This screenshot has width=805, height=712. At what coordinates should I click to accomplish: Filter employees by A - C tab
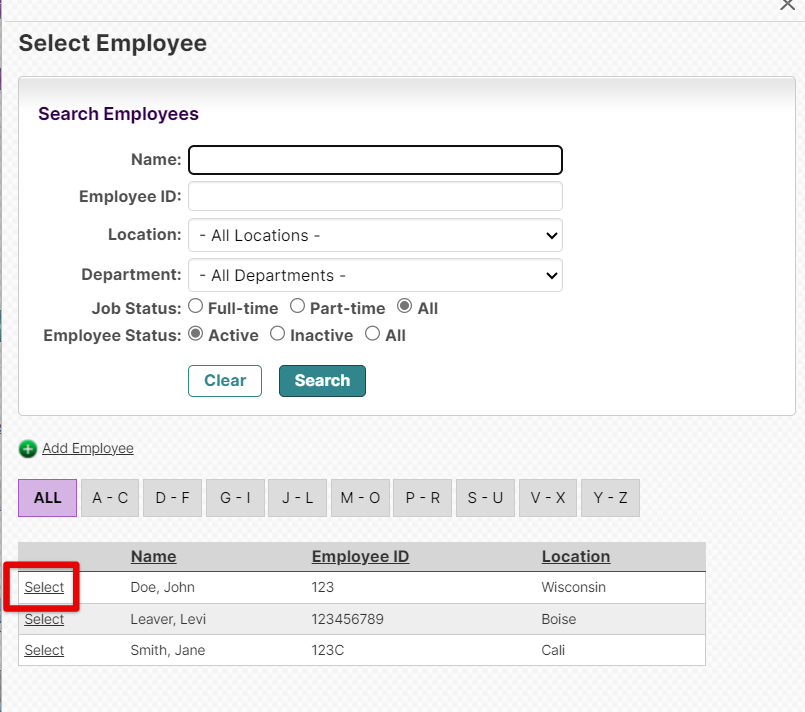pos(110,498)
